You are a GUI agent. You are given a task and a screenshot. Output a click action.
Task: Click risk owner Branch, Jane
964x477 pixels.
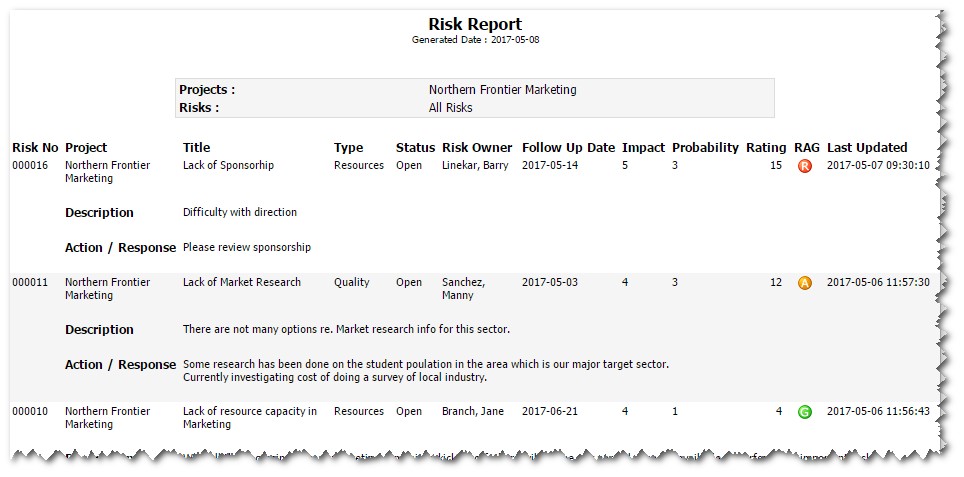coord(473,411)
